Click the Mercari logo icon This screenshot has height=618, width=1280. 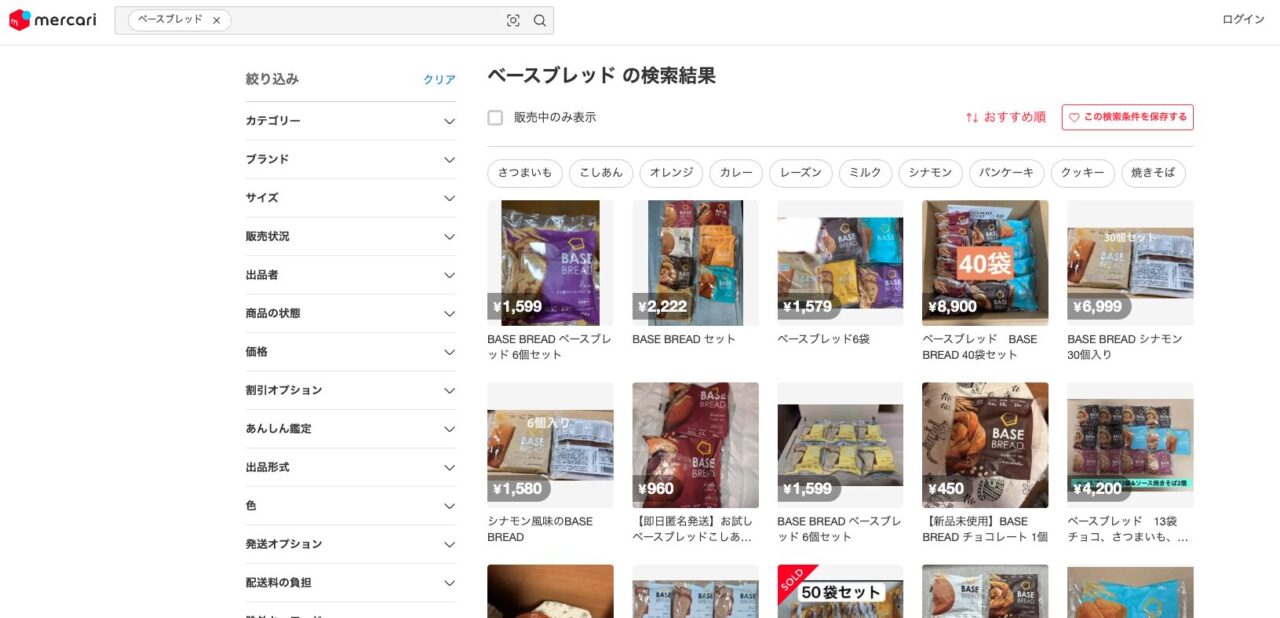pos(20,20)
